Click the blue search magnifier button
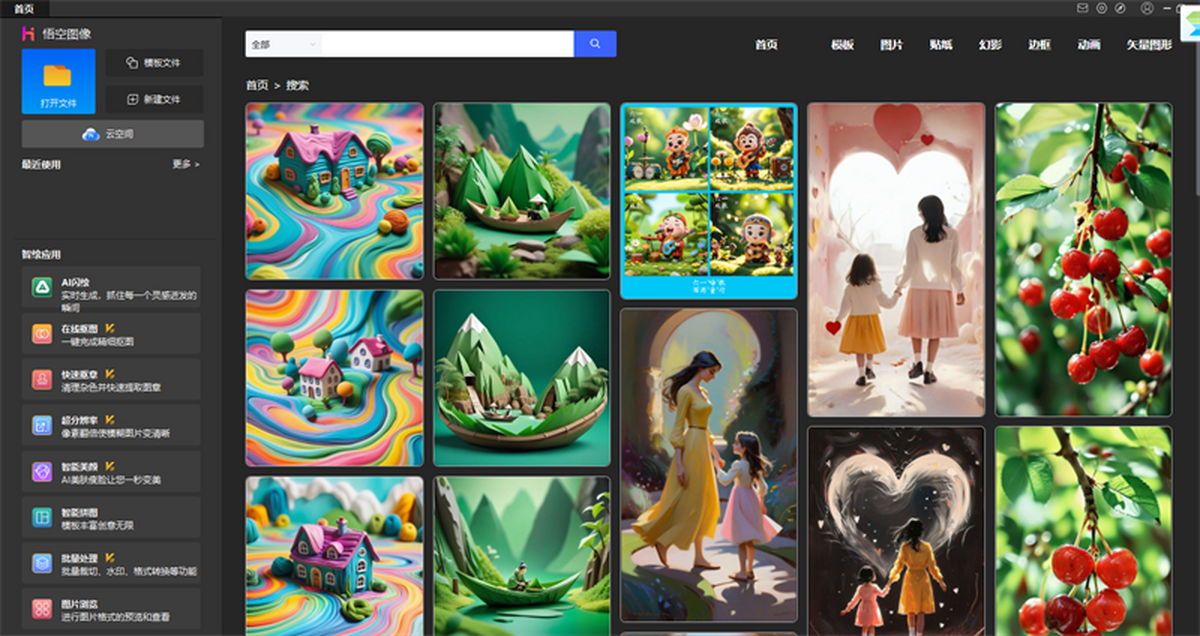The height and width of the screenshot is (636, 1200). click(595, 44)
